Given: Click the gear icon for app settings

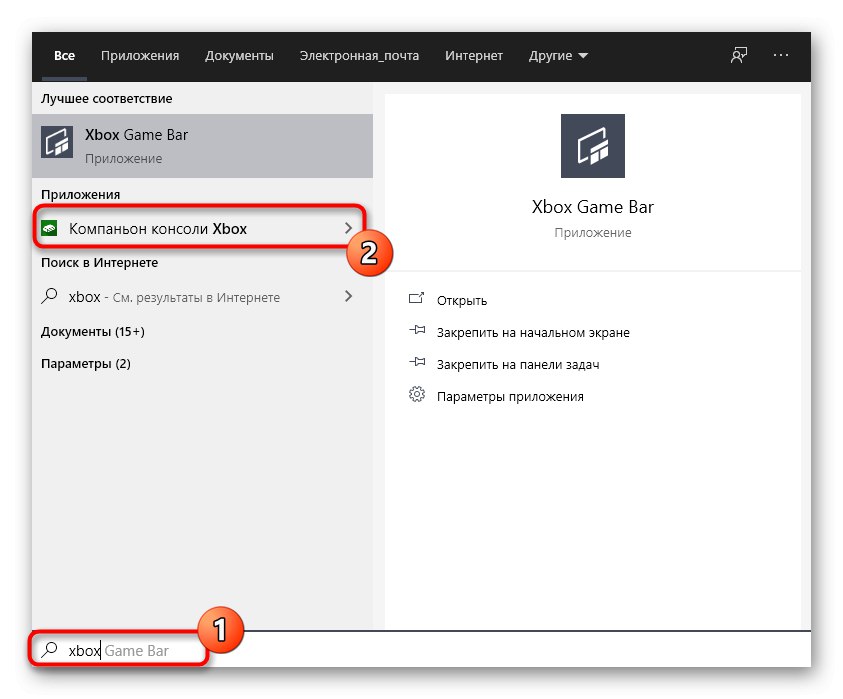Looking at the screenshot, I should (x=417, y=395).
